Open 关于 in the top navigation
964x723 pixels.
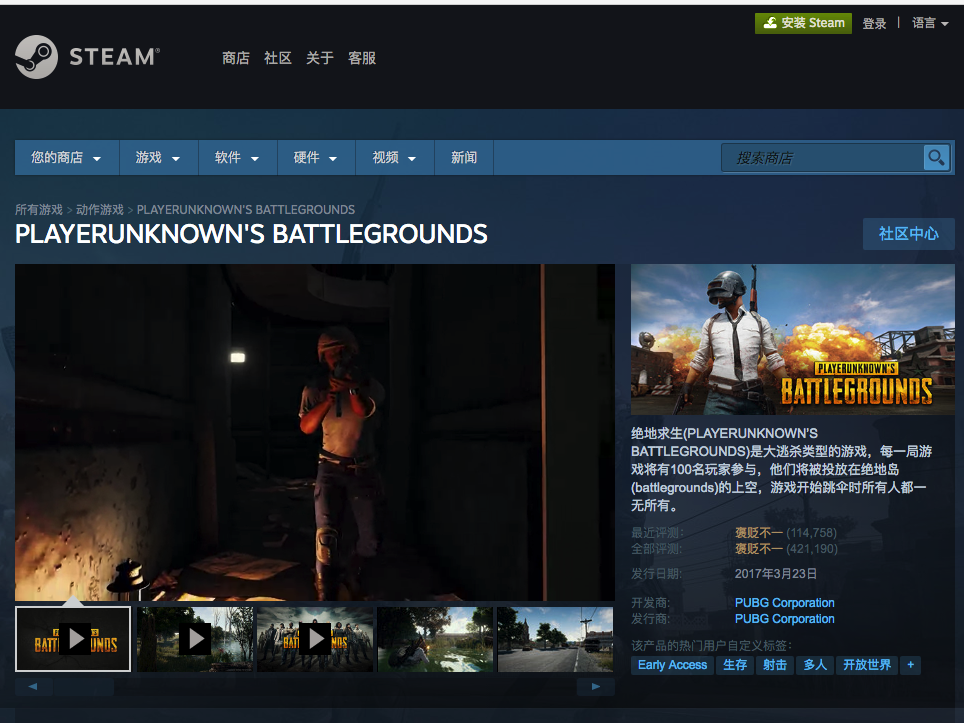(320, 58)
